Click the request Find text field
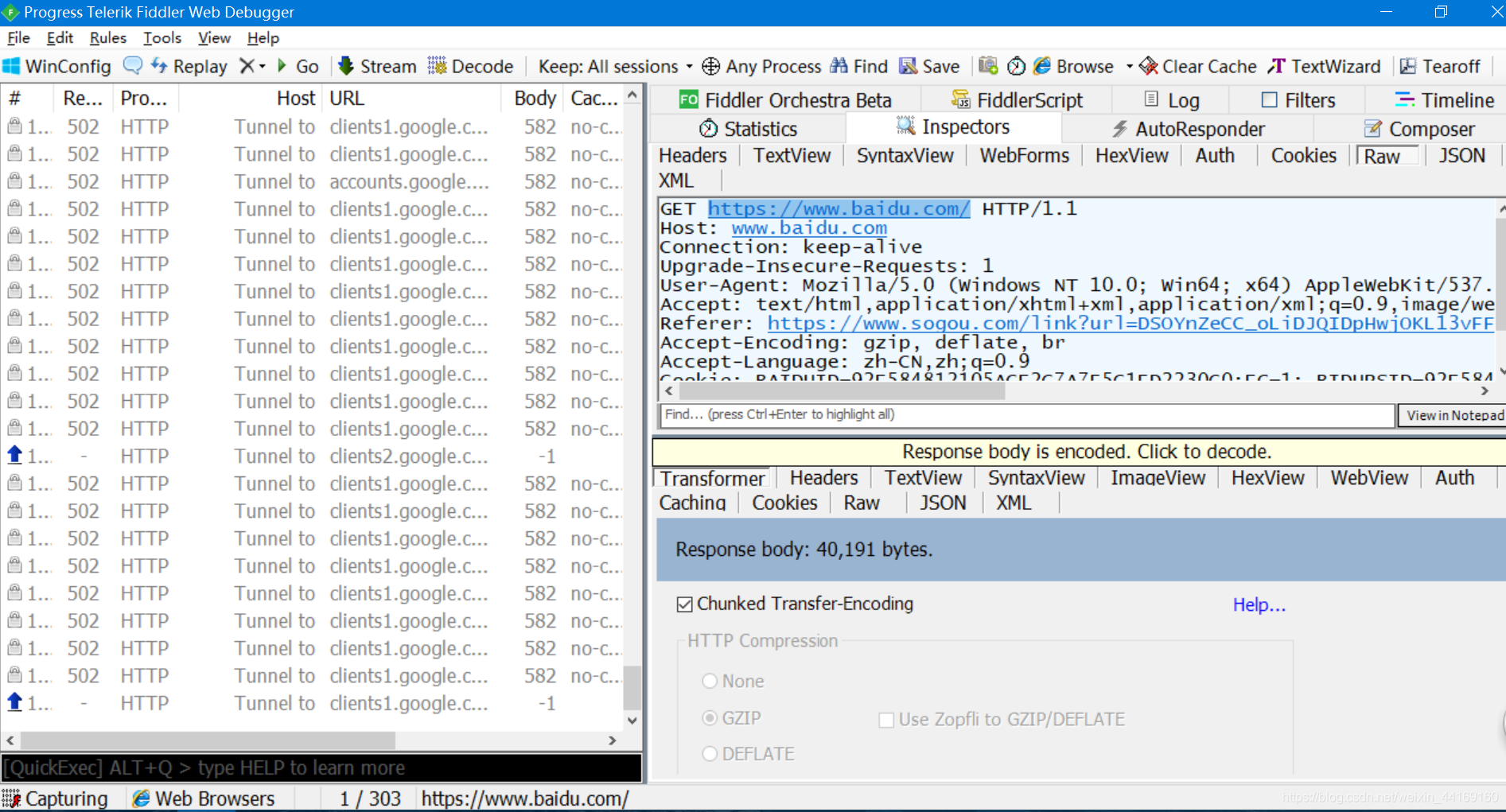The image size is (1506, 812). tap(1027, 414)
